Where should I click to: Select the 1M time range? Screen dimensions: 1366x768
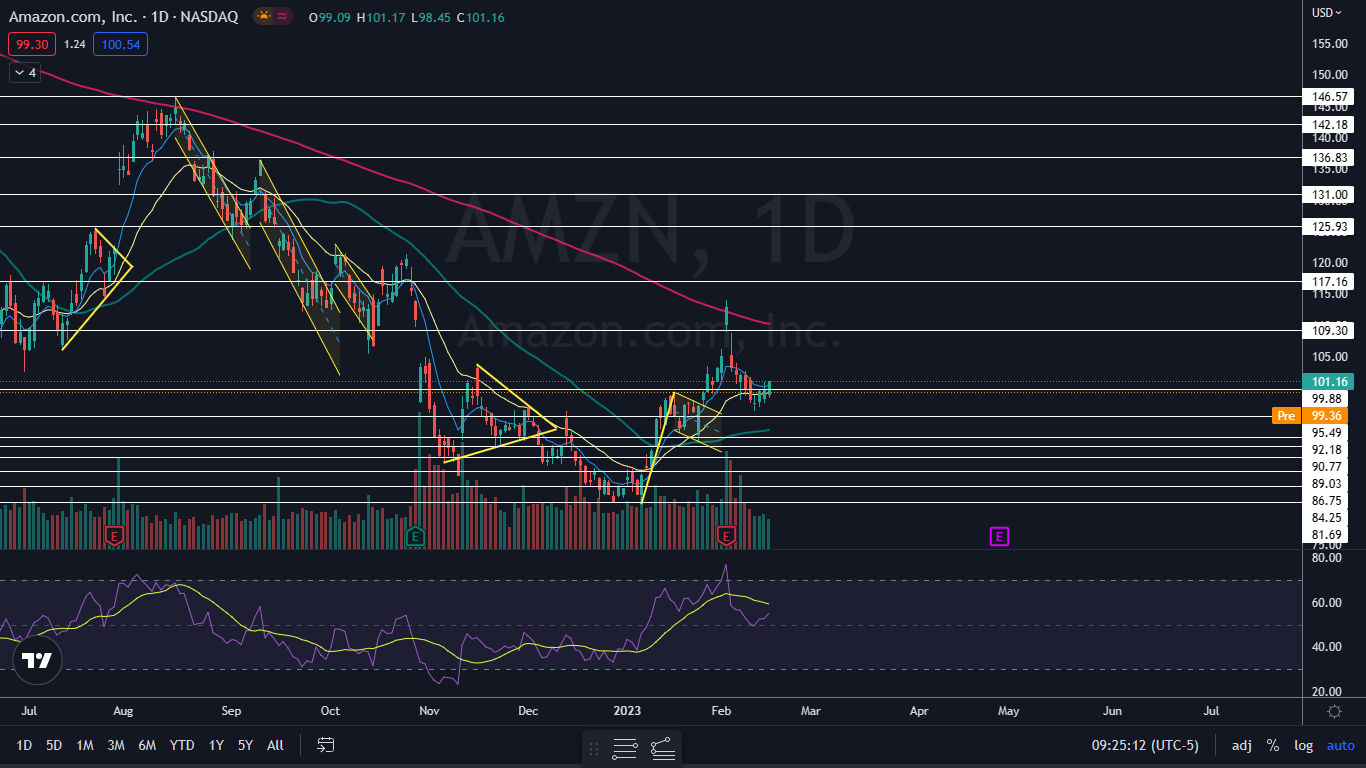[85, 745]
